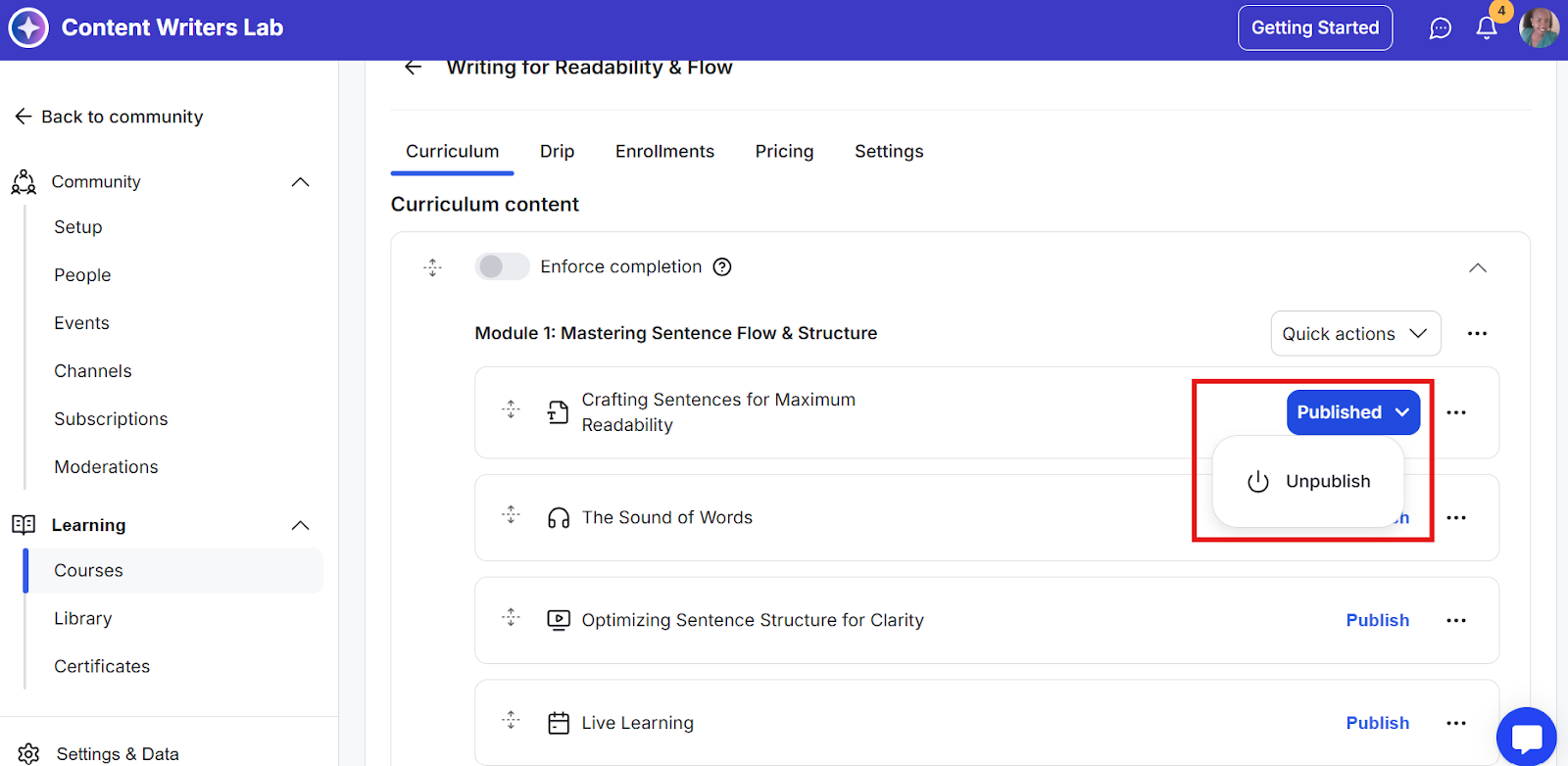
Task: Open the Quick actions dropdown
Action: [x=1355, y=334]
